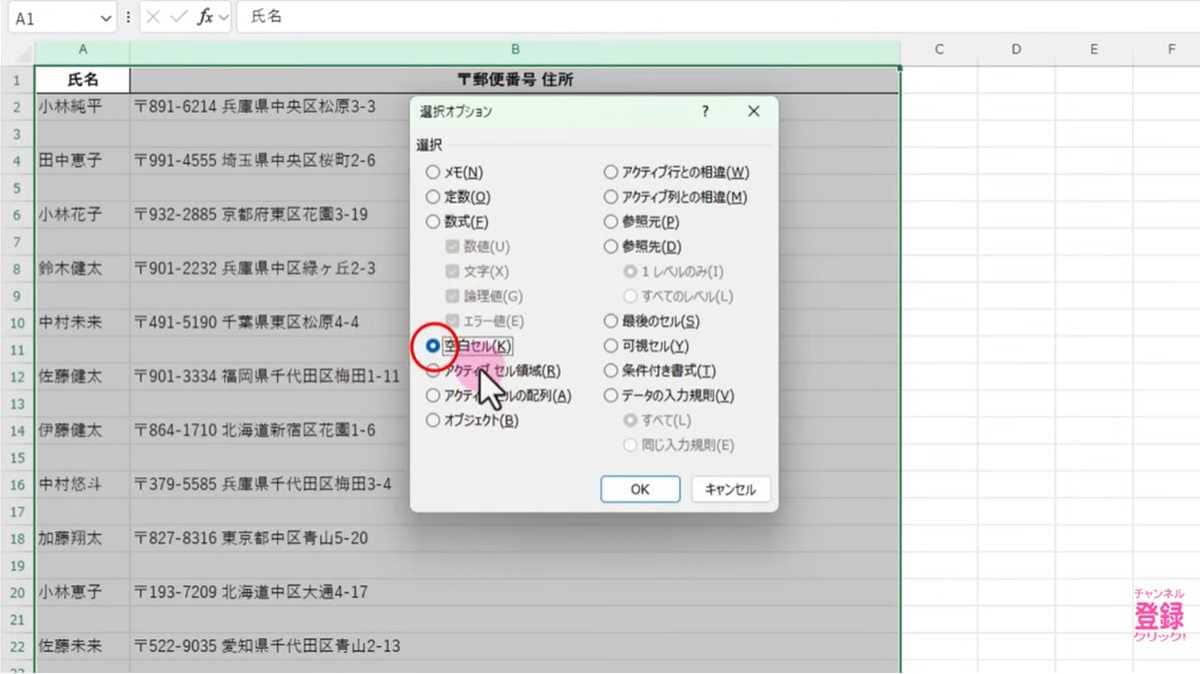Dismiss the dialog with キャンセル
This screenshot has height=674, width=1200.
pos(730,489)
